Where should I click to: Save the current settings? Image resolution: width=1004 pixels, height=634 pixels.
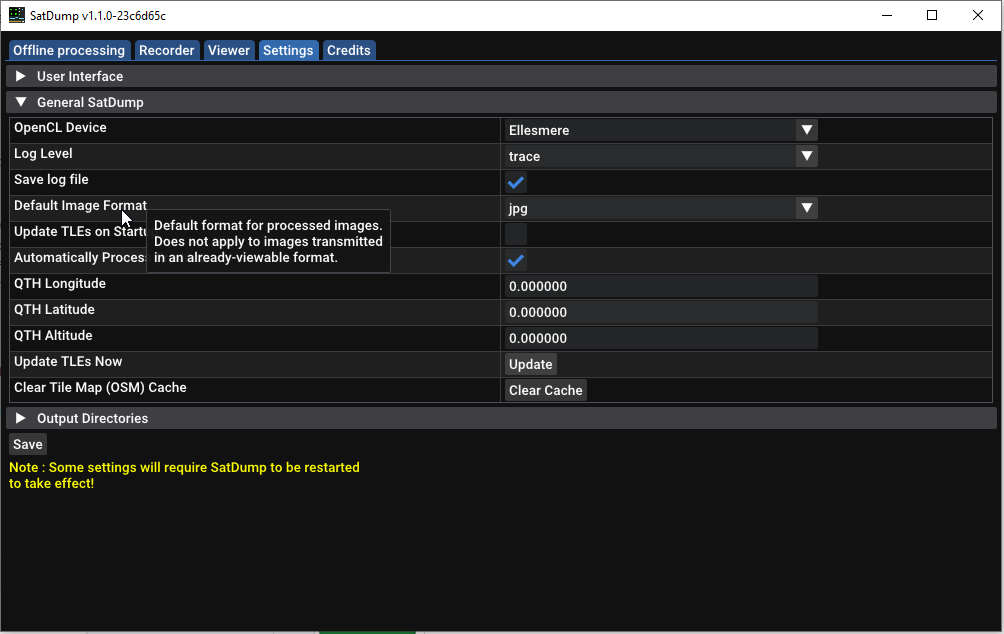27,443
